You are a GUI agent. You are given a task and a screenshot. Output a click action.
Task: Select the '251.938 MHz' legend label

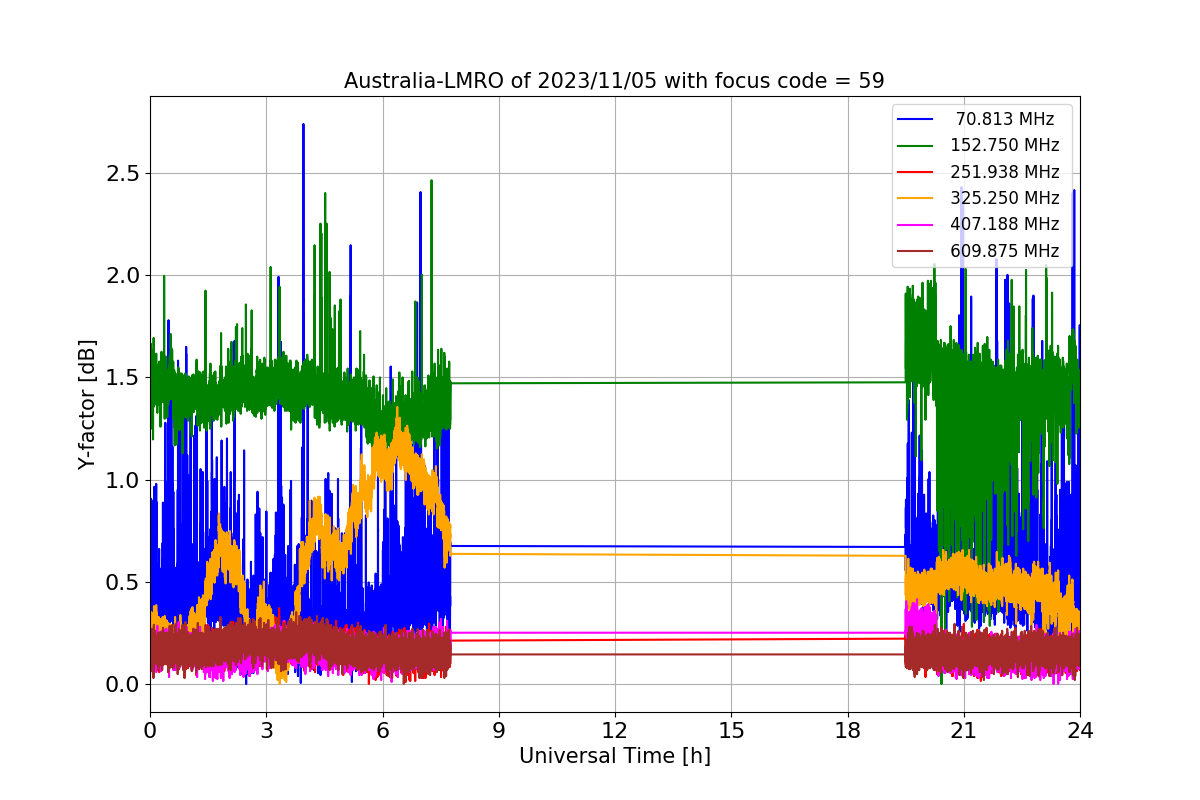1005,172
